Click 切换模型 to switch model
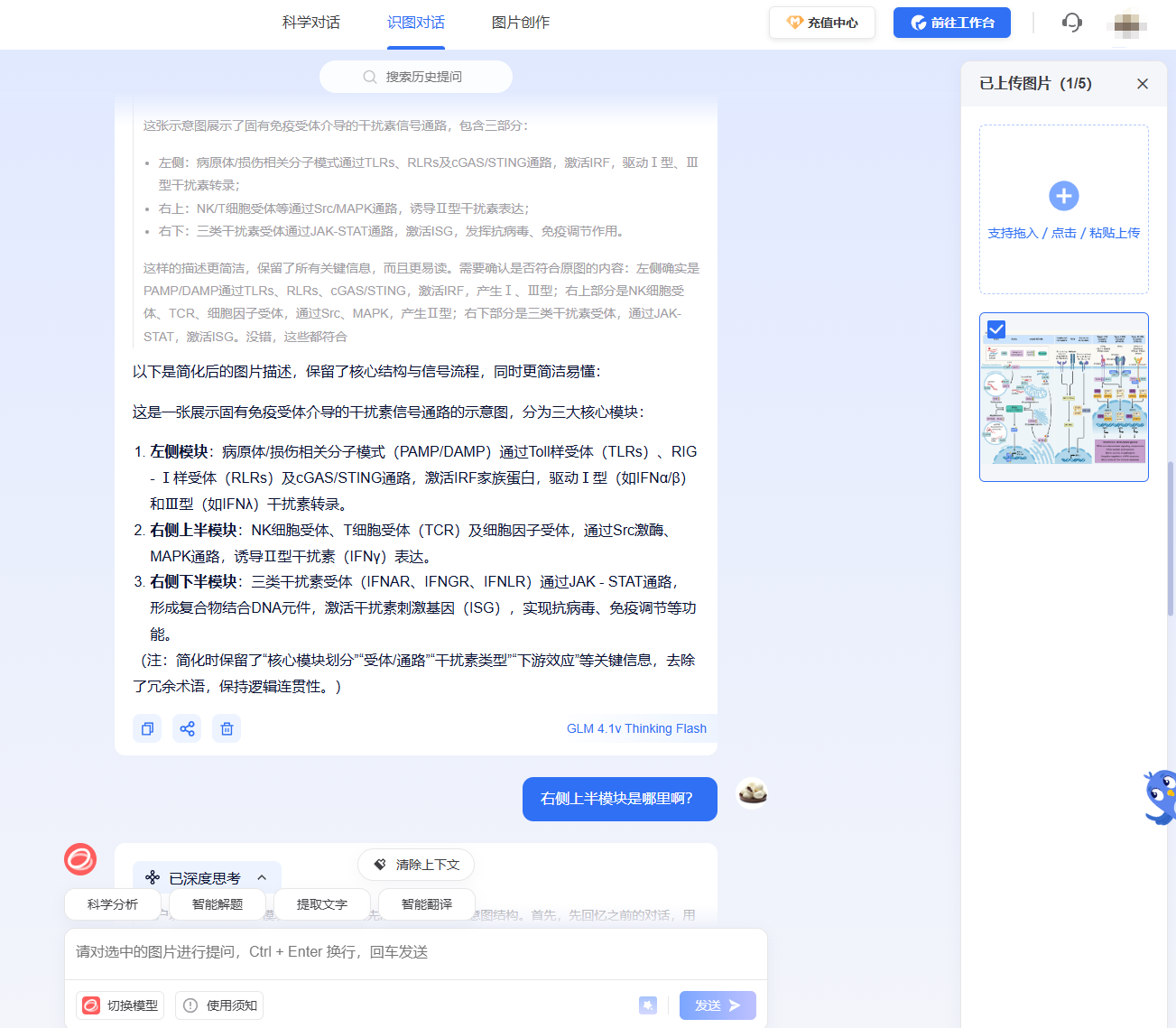The height and width of the screenshot is (1028, 1176). 120,1005
